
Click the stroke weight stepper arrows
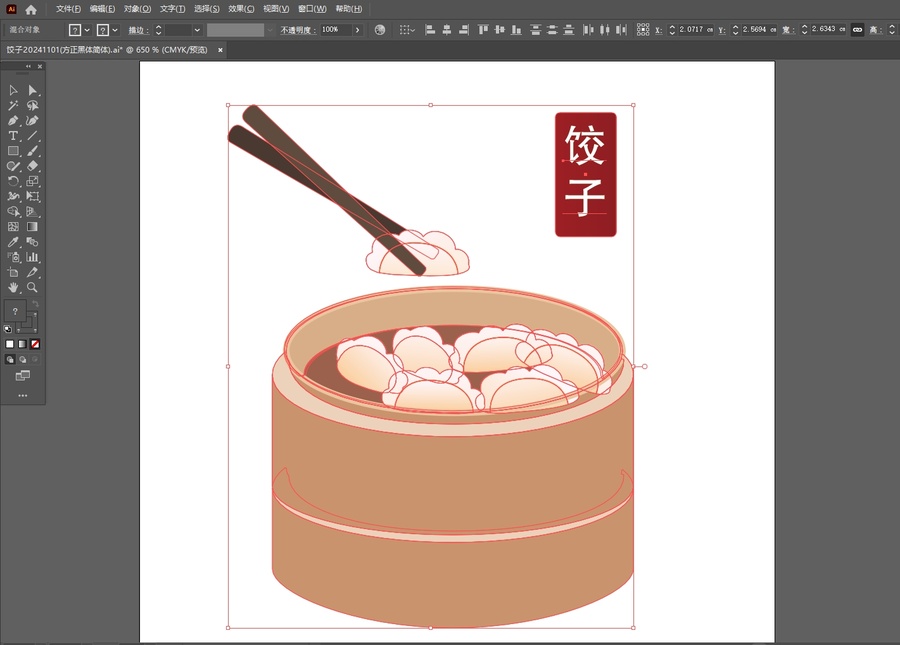point(158,30)
